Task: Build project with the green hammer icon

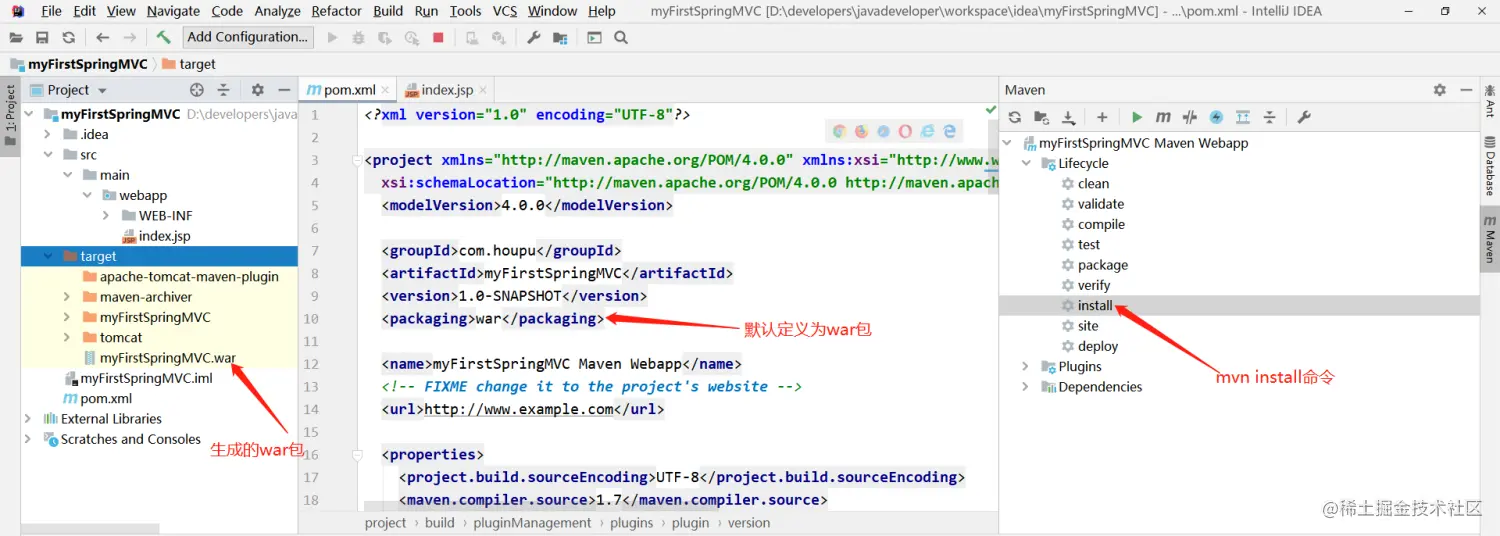Action: (x=163, y=38)
